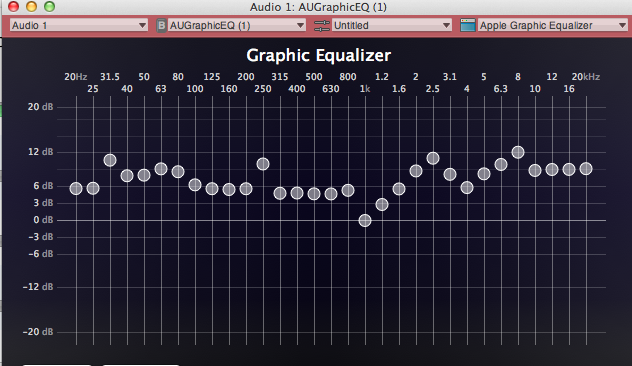Screen dimensions: 632x366
Task: Click the 1.6 kHz band slider knob
Action: click(x=399, y=189)
